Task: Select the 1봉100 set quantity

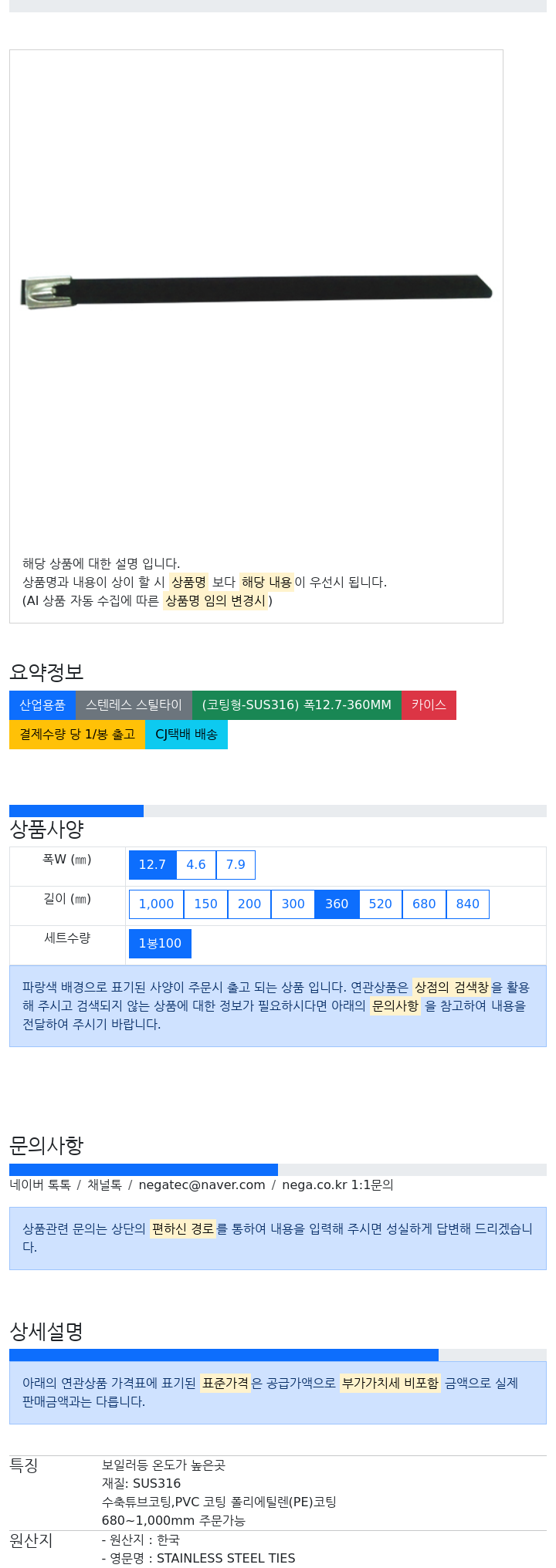Action: pyautogui.click(x=160, y=944)
